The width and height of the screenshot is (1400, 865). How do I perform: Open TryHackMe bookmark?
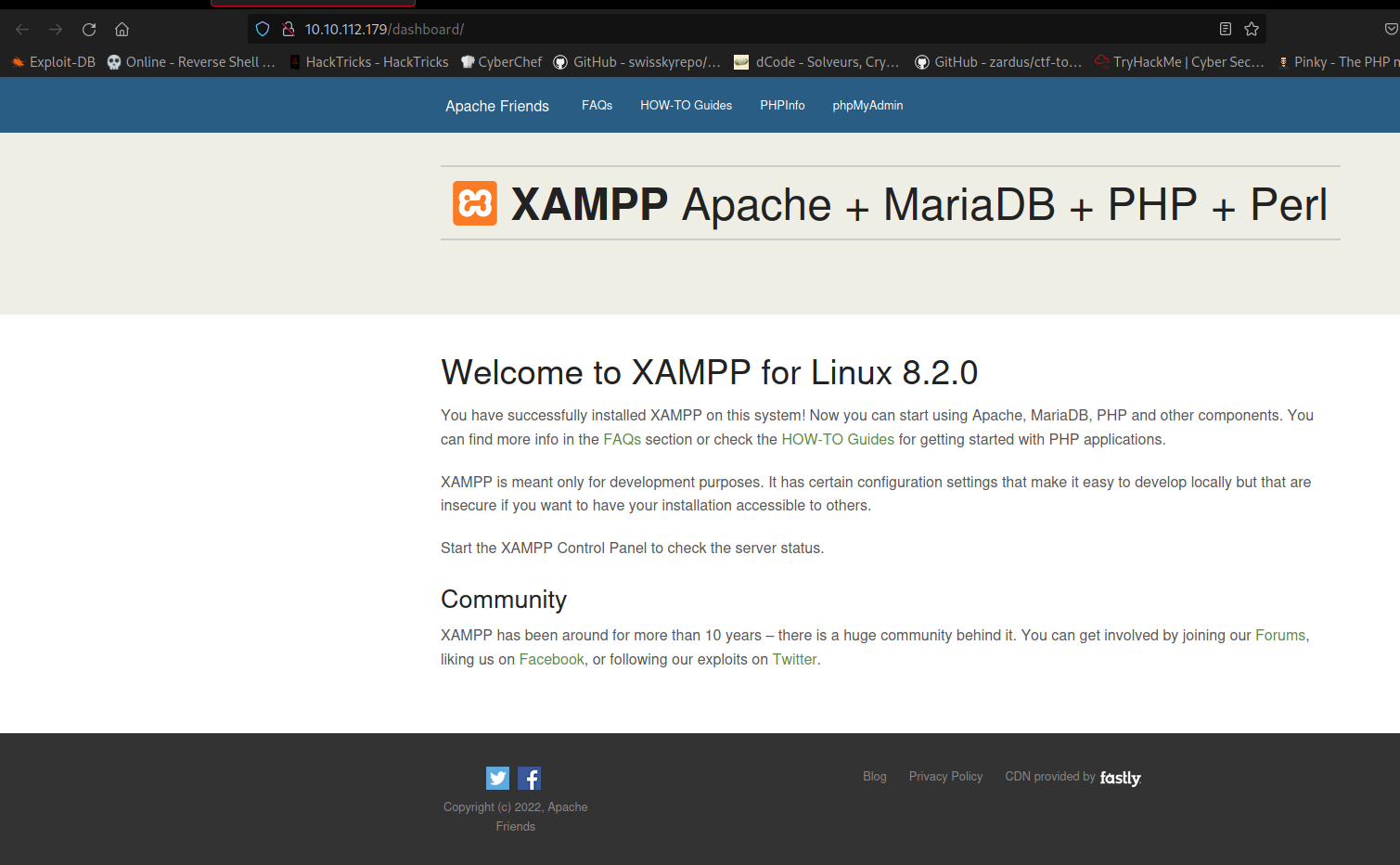coord(1179,62)
